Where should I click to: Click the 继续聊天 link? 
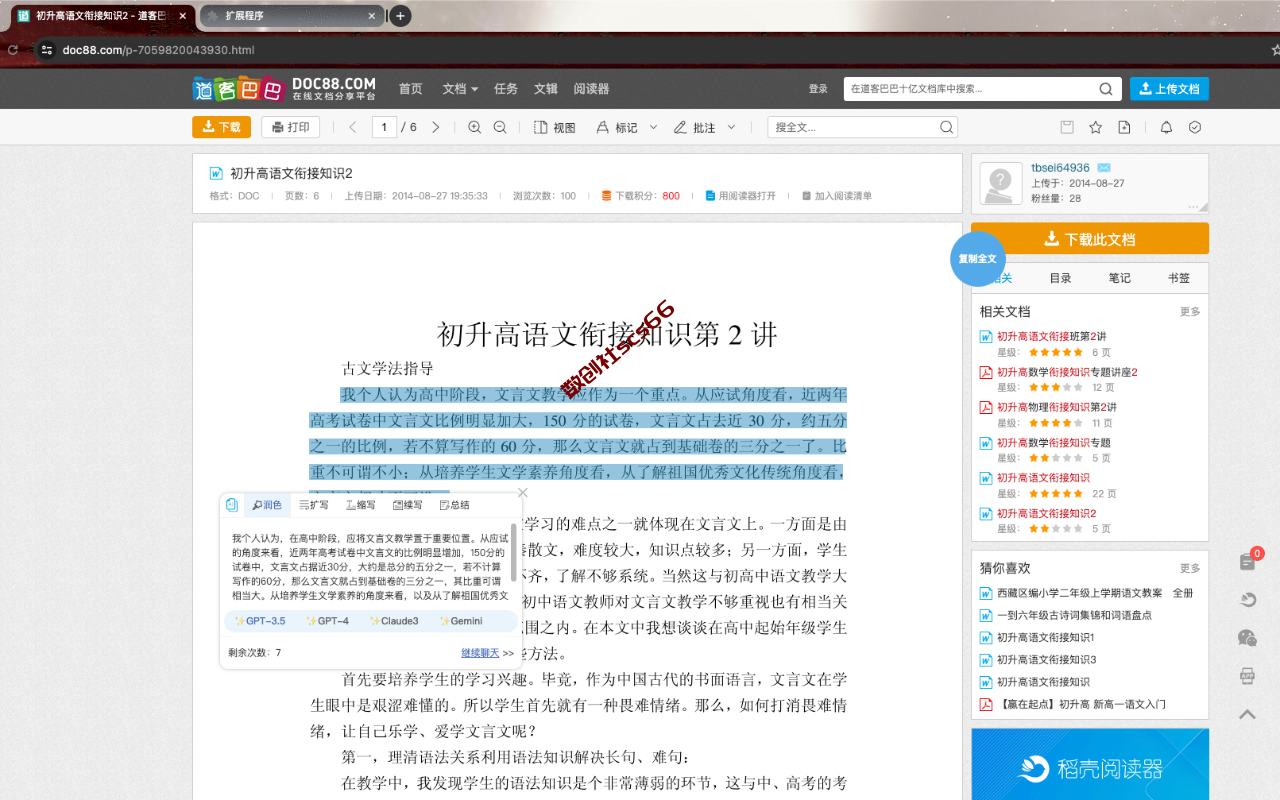tap(480, 653)
